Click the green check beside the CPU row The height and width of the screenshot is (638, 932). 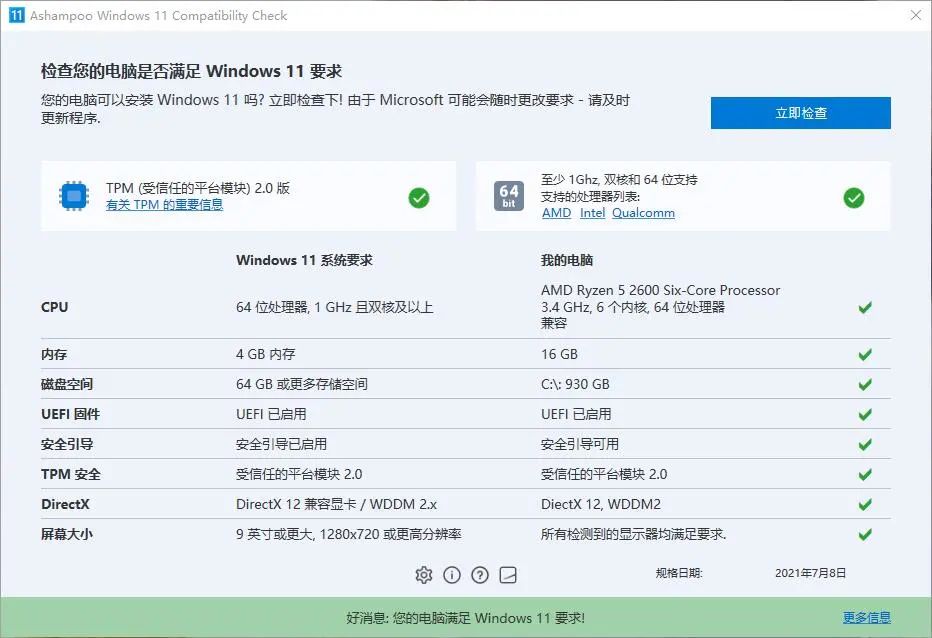[x=865, y=307]
